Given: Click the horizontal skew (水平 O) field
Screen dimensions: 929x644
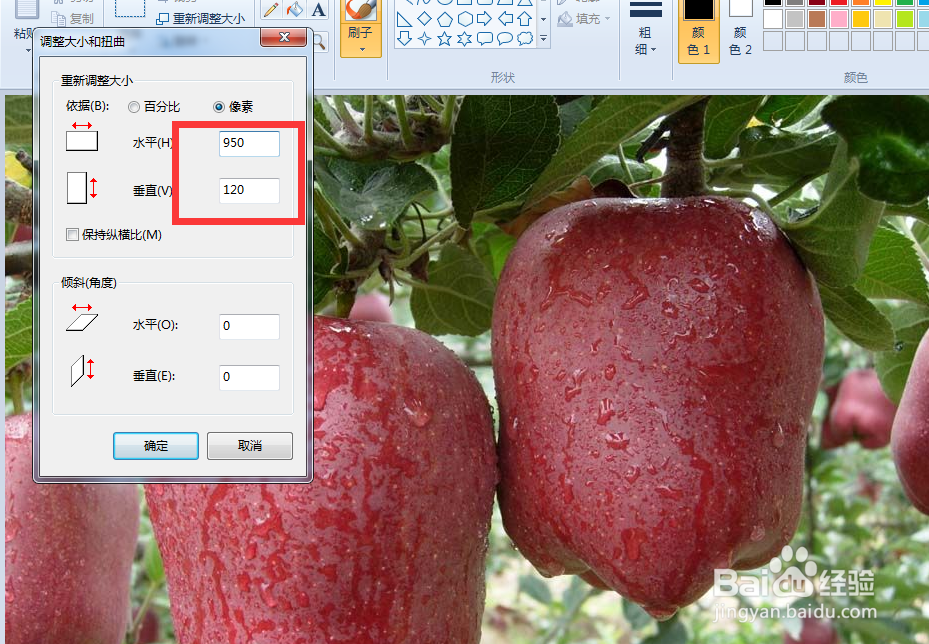Looking at the screenshot, I should (x=249, y=326).
